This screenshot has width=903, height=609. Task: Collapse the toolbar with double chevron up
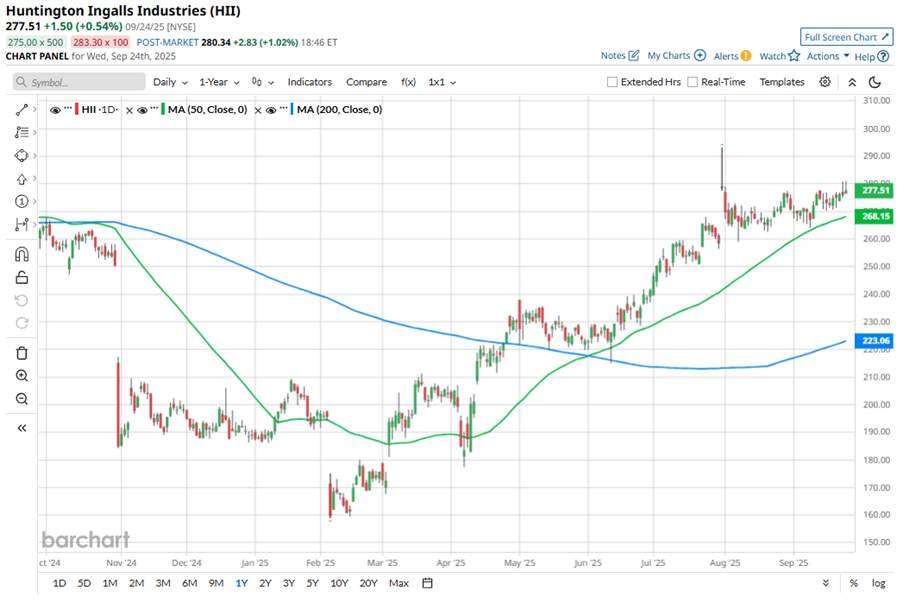tap(852, 82)
